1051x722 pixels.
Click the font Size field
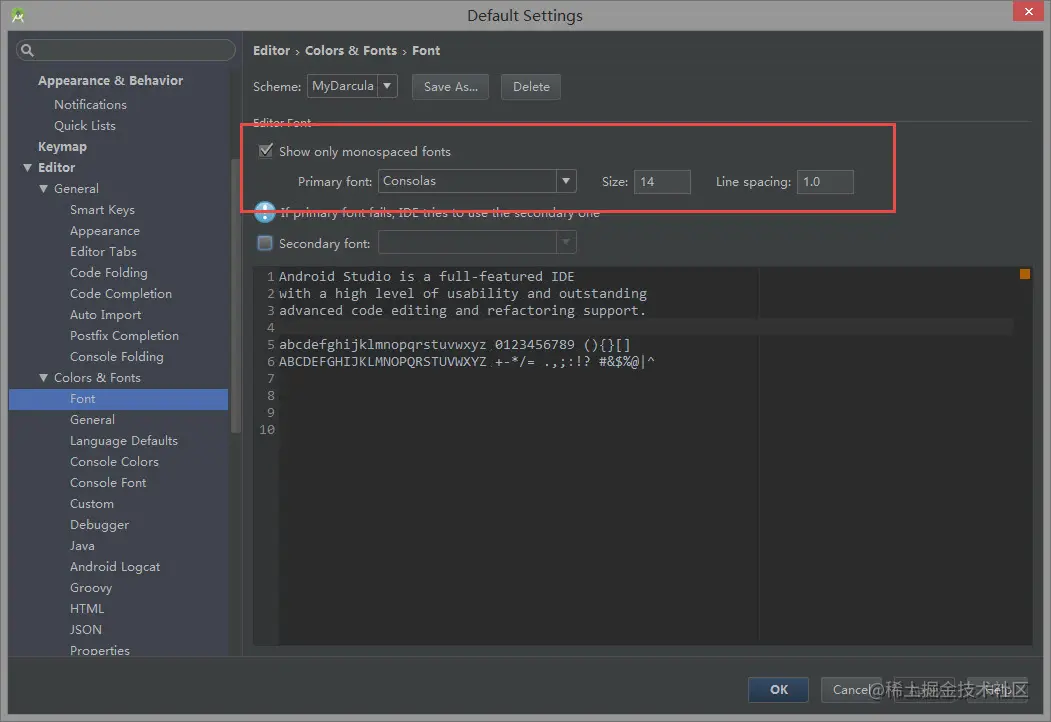662,182
